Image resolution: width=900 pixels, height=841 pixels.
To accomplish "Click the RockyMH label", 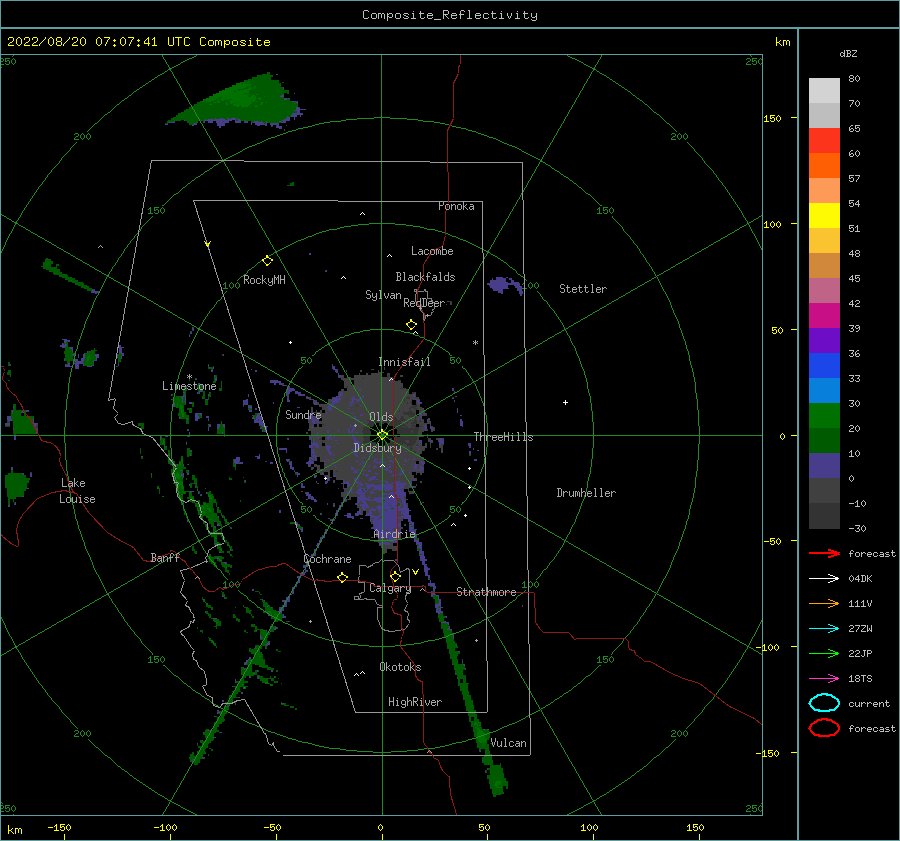I will (264, 280).
